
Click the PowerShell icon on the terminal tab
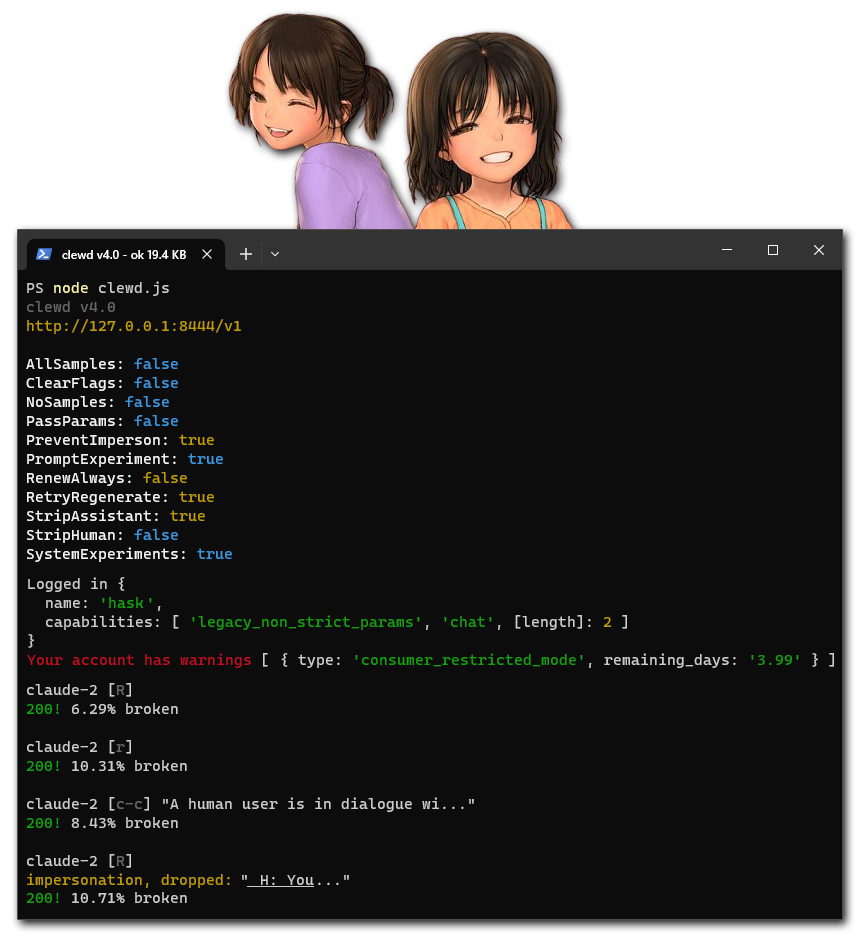(44, 253)
